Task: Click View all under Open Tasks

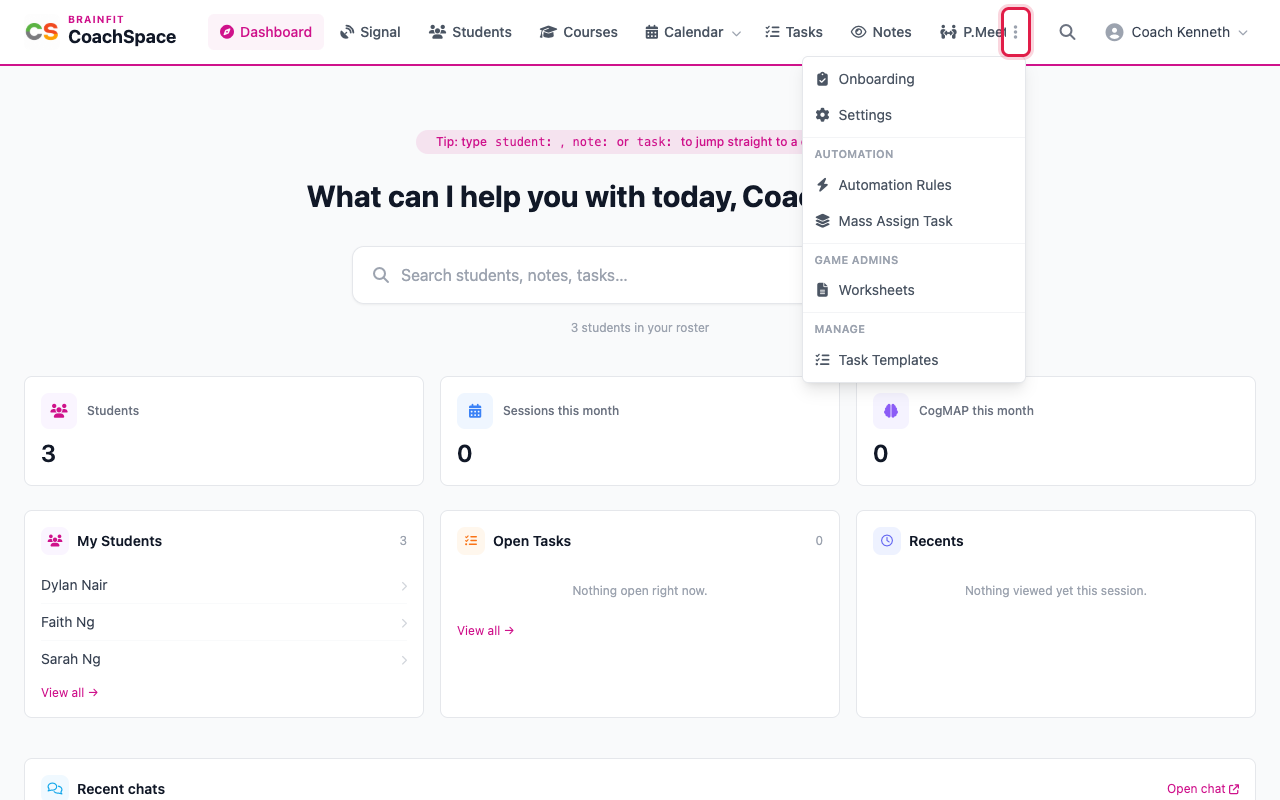Action: click(x=486, y=631)
